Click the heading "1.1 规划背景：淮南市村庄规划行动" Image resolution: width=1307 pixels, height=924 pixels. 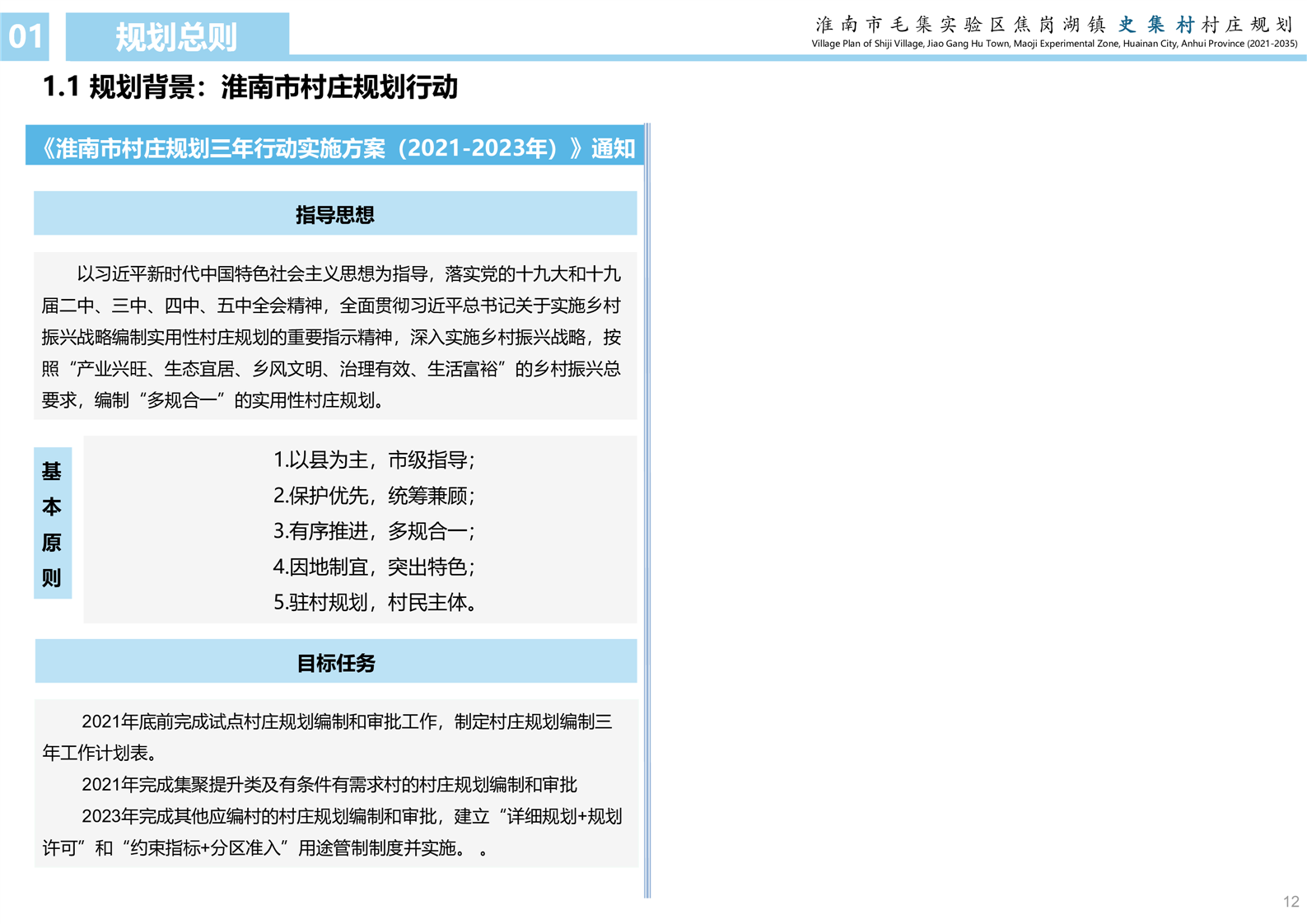(250, 86)
